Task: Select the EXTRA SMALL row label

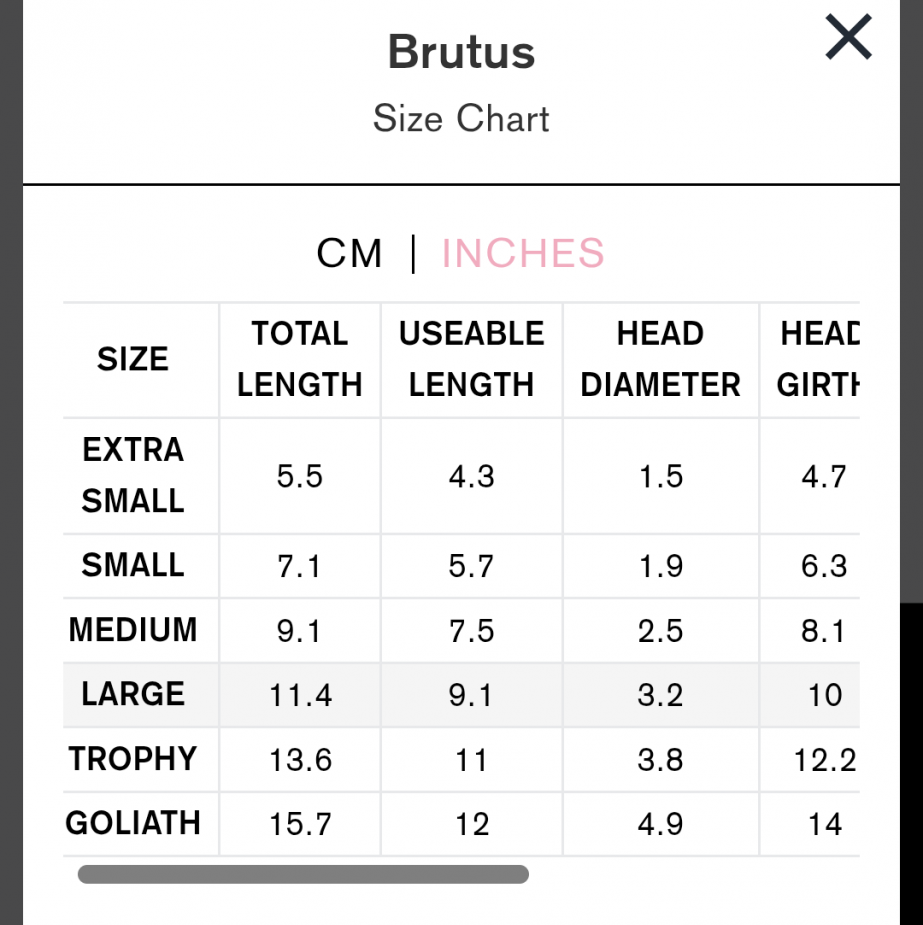Action: pyautogui.click(x=133, y=475)
